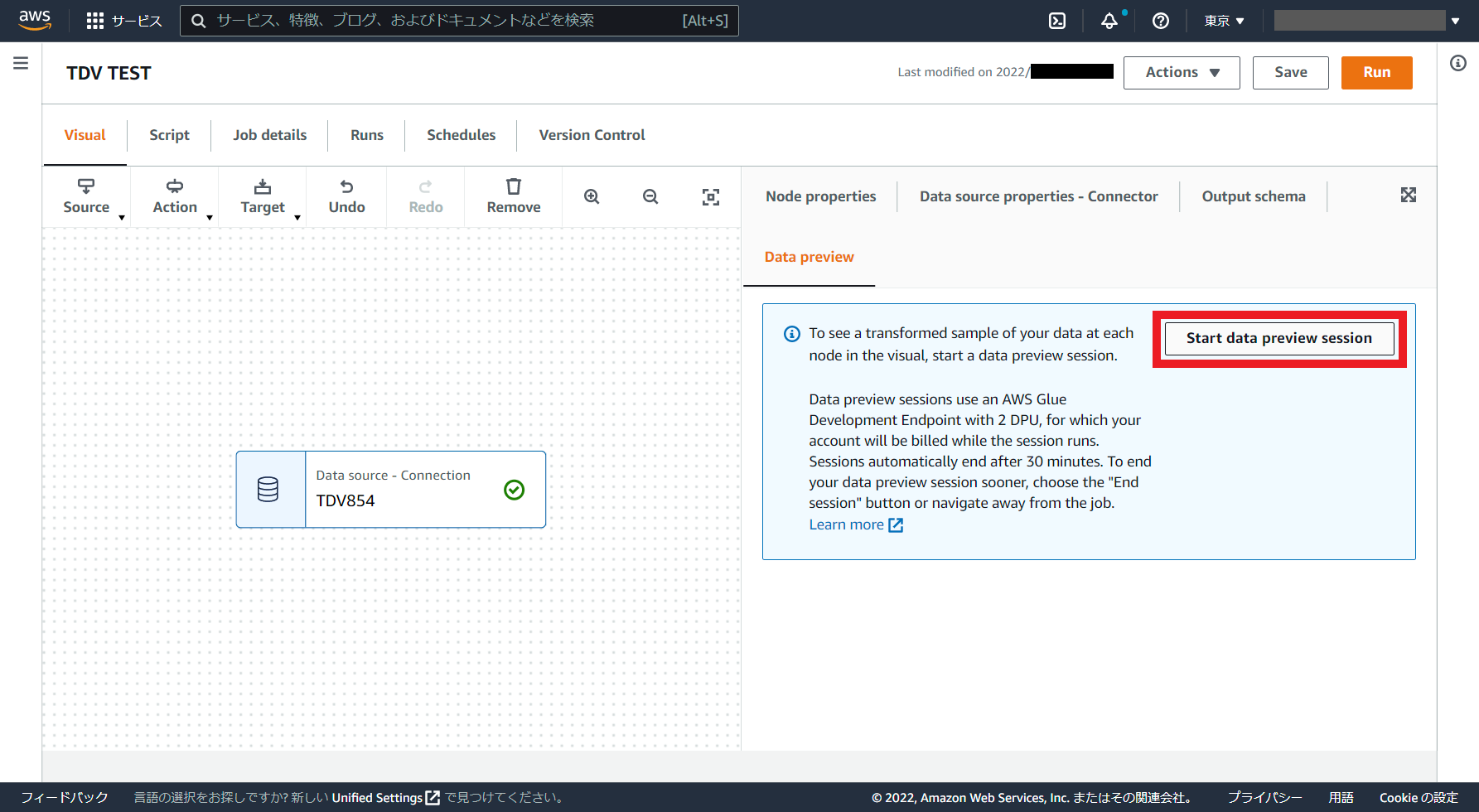Image resolution: width=1479 pixels, height=812 pixels.
Task: Open the Actions dropdown
Action: (1182, 73)
